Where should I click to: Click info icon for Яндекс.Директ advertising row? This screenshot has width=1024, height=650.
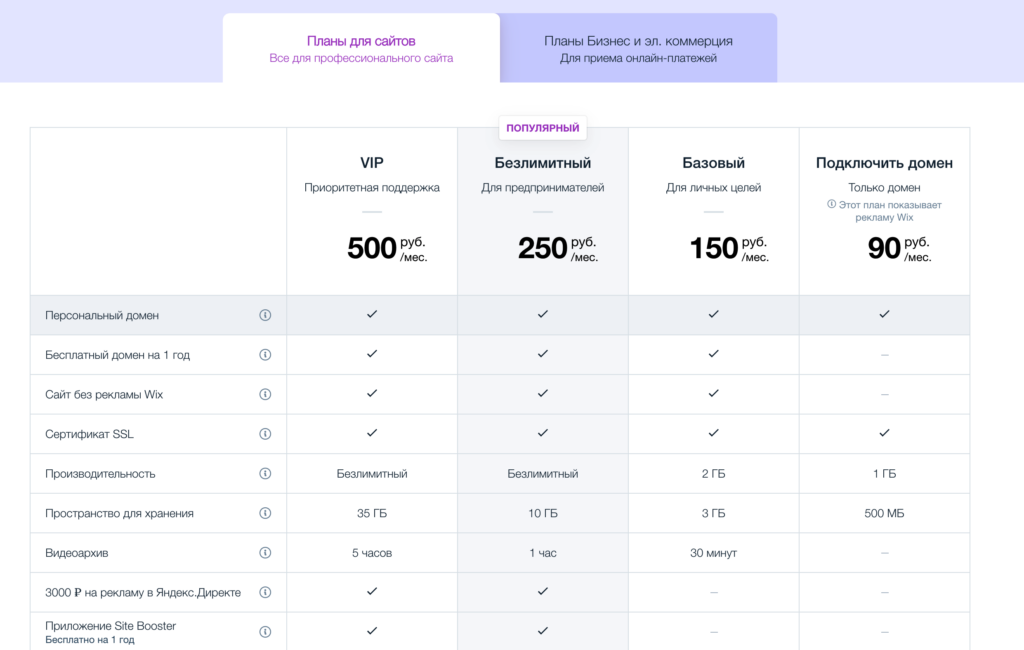[265, 592]
